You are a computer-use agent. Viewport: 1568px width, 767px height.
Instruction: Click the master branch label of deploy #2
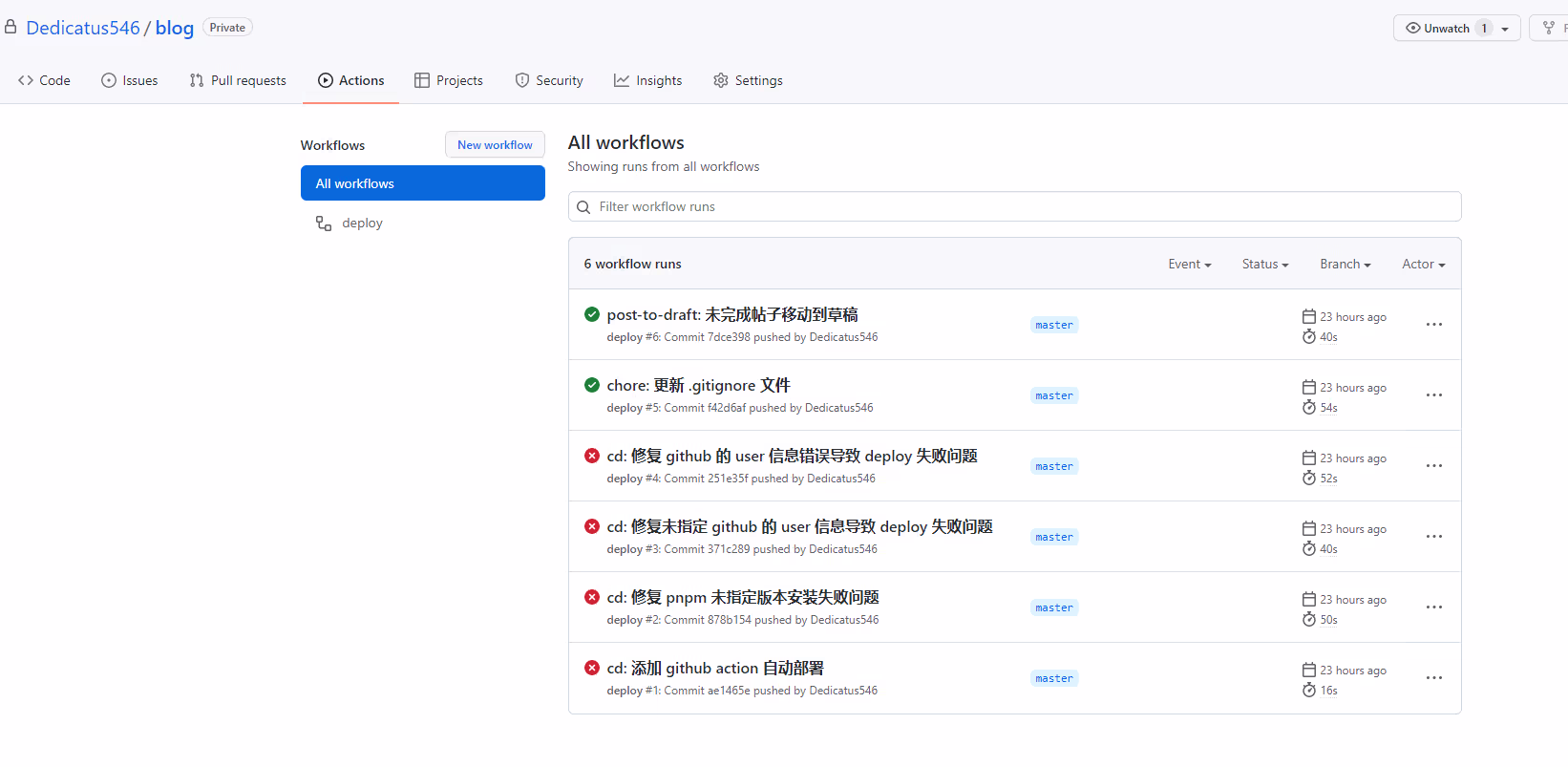[x=1054, y=607]
